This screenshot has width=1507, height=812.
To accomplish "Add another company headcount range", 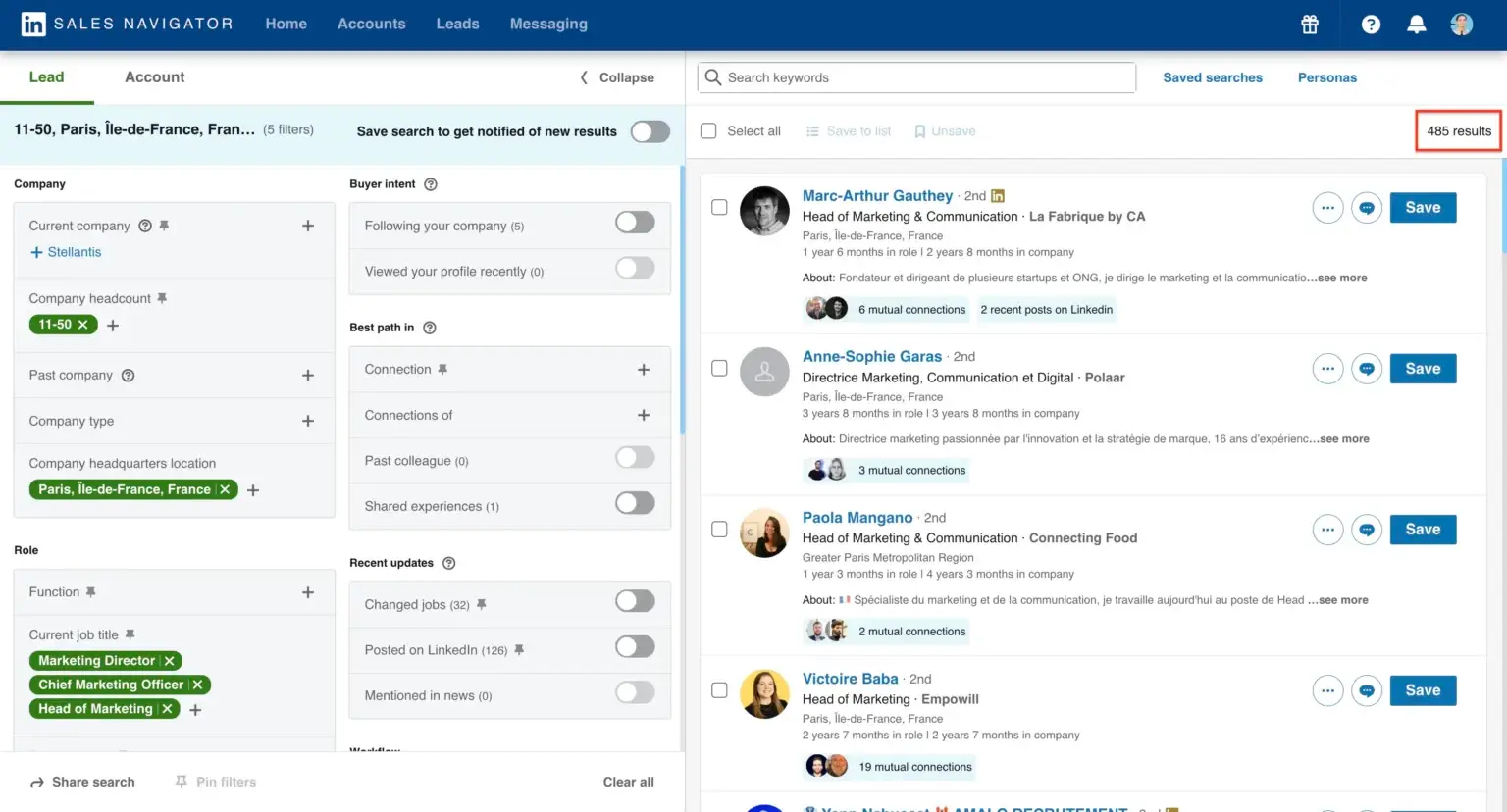I will pos(113,326).
